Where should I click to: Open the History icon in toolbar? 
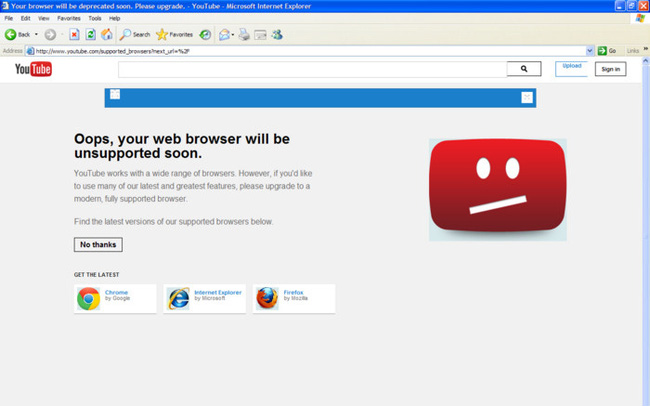point(205,35)
